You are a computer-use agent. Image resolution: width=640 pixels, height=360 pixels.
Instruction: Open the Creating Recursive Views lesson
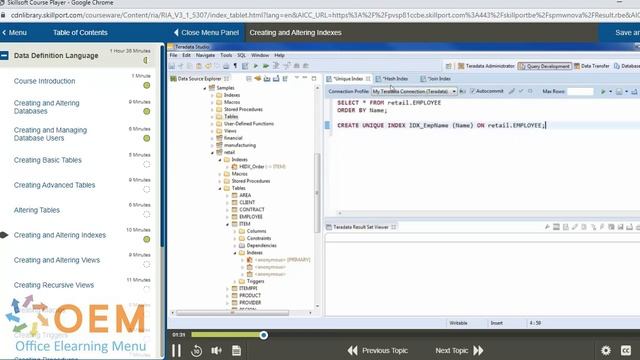[54, 285]
